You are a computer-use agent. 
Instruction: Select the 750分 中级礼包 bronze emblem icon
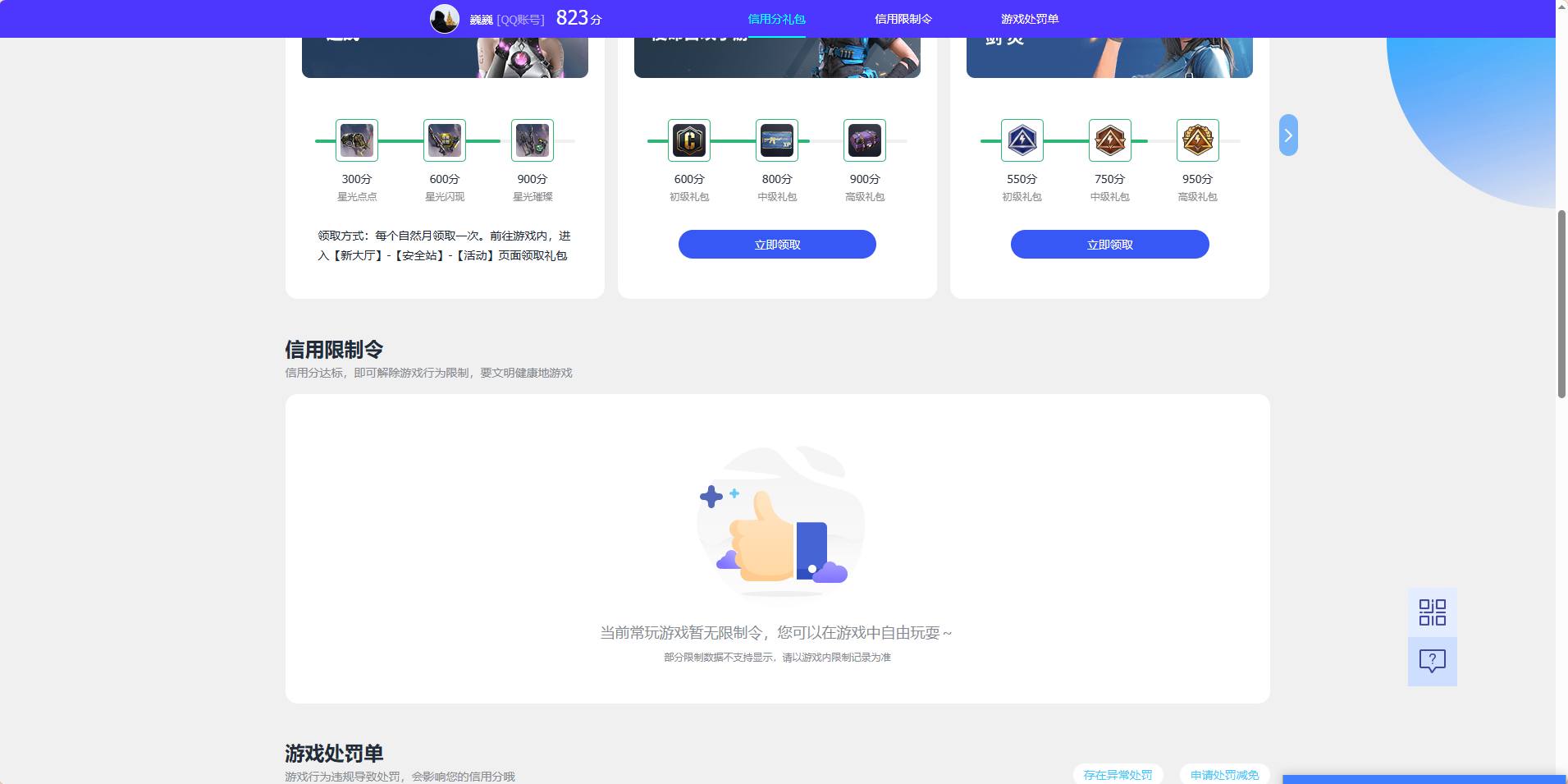click(x=1110, y=140)
